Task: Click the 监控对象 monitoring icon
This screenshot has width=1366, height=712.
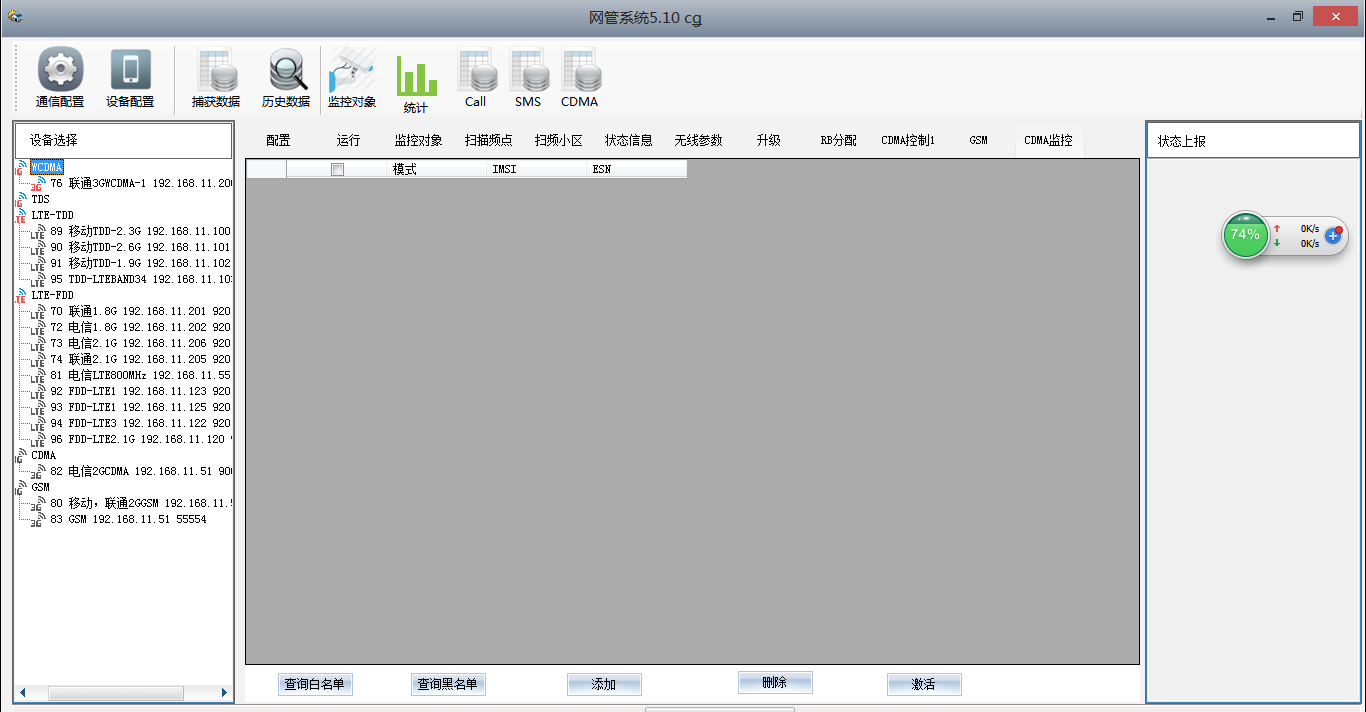Action: point(352,77)
